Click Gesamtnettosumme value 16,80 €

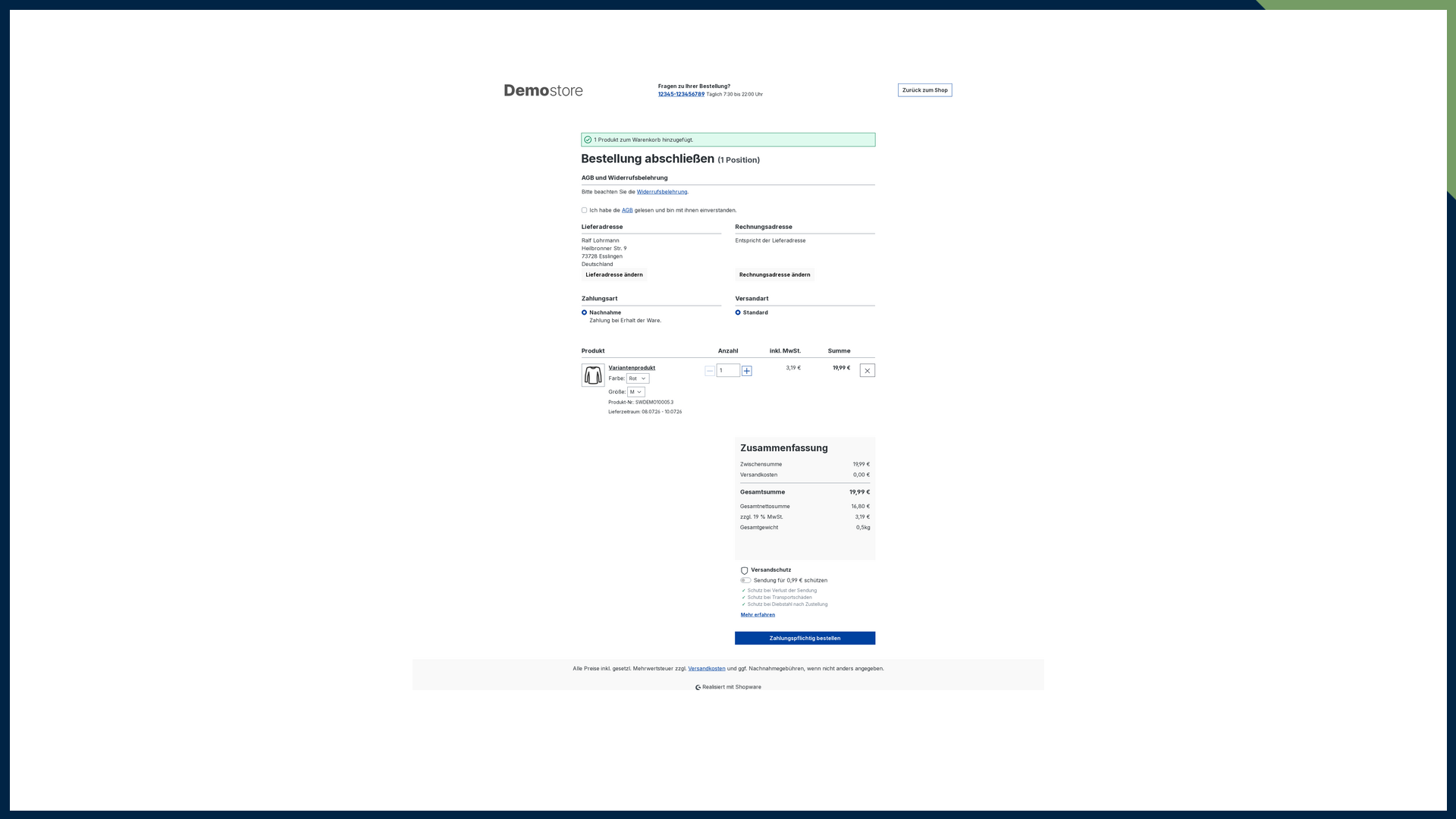(860, 507)
